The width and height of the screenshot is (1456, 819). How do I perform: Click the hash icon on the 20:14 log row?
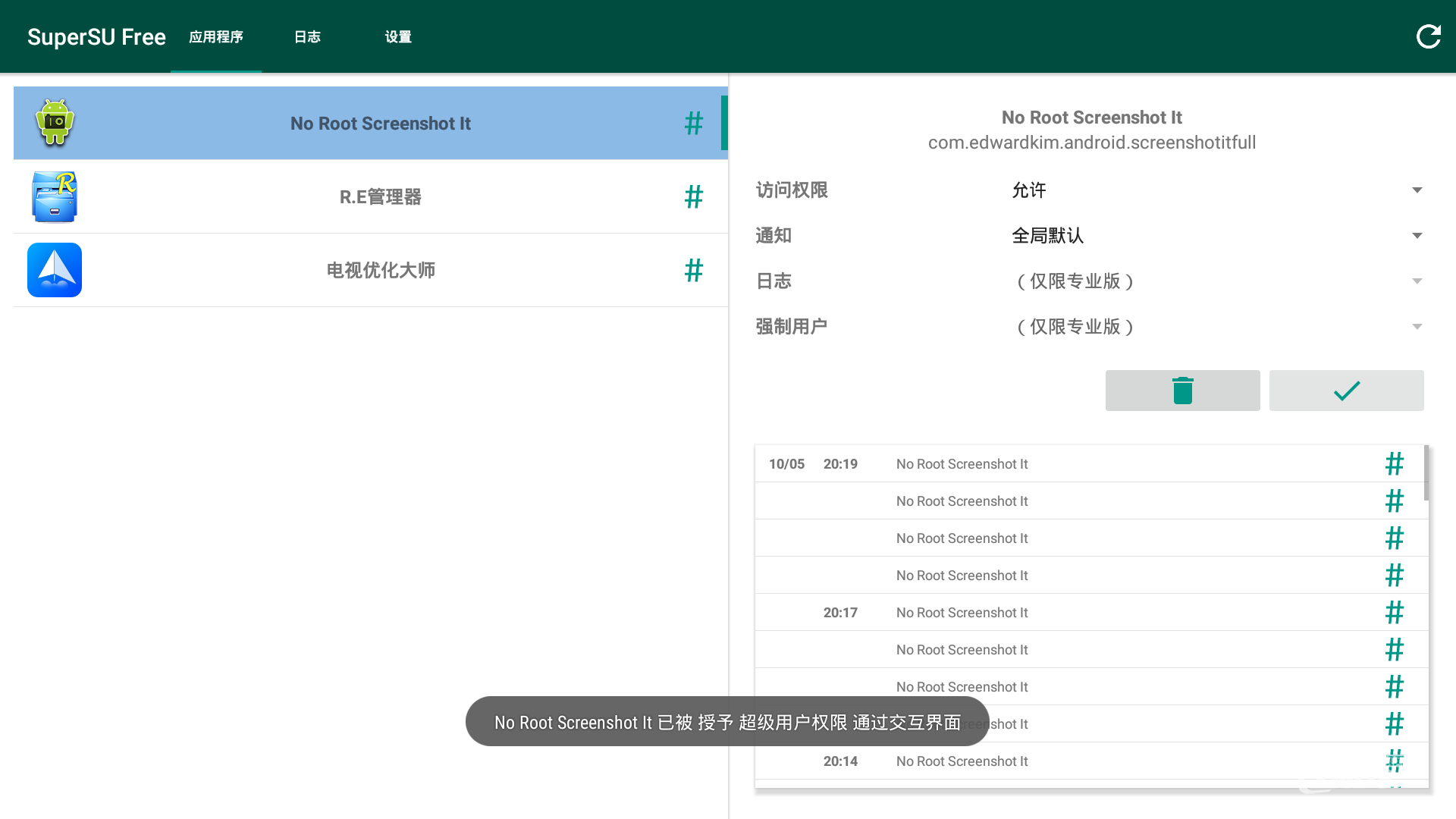click(x=1395, y=761)
